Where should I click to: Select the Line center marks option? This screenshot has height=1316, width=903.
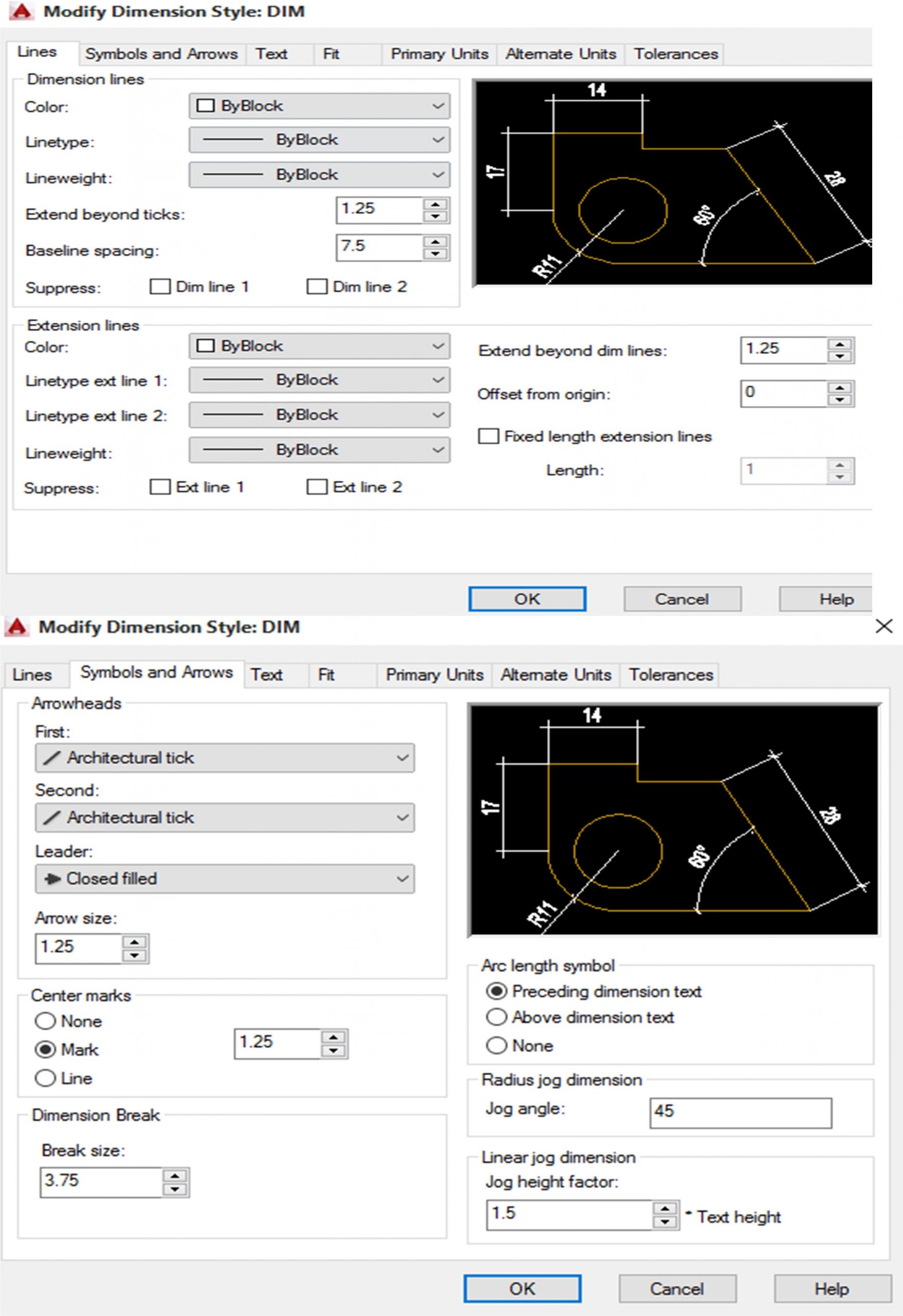(x=45, y=1078)
